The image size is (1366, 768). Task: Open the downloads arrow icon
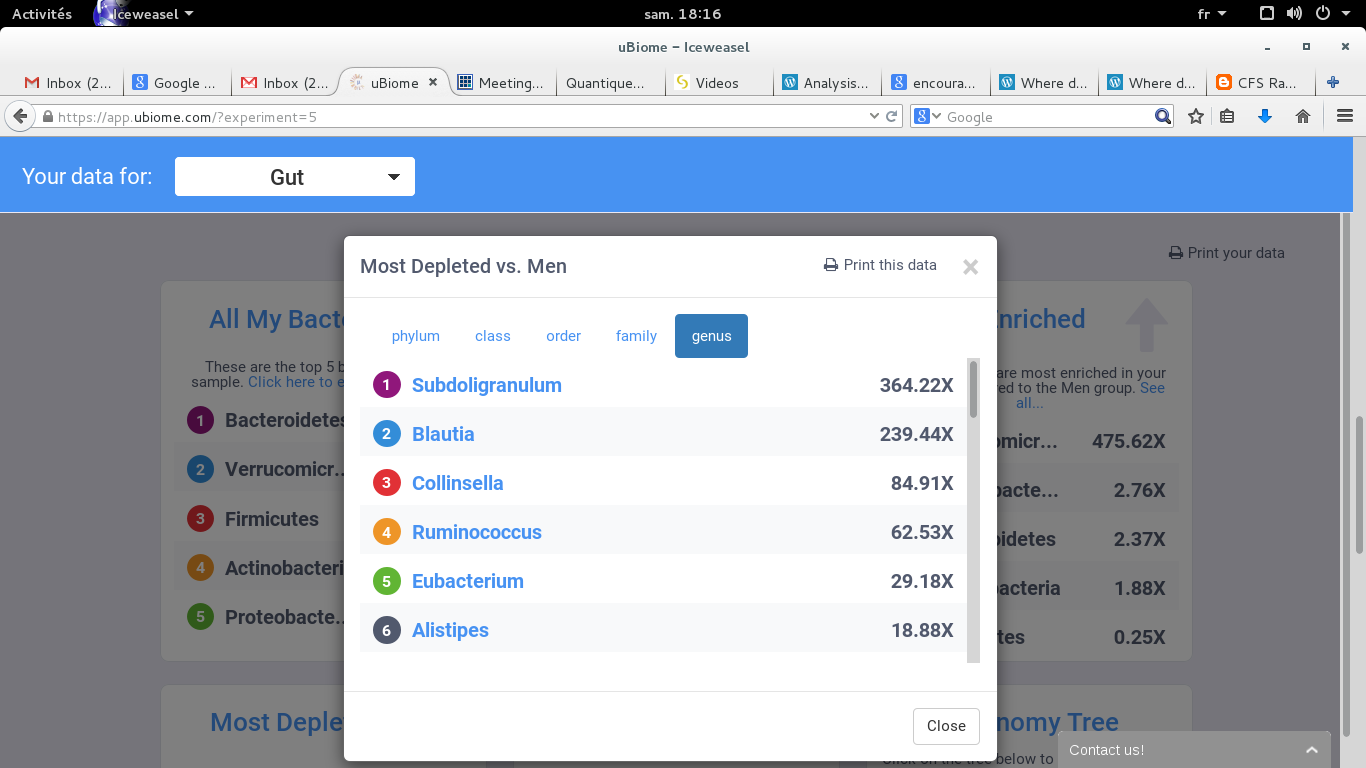pos(1264,117)
